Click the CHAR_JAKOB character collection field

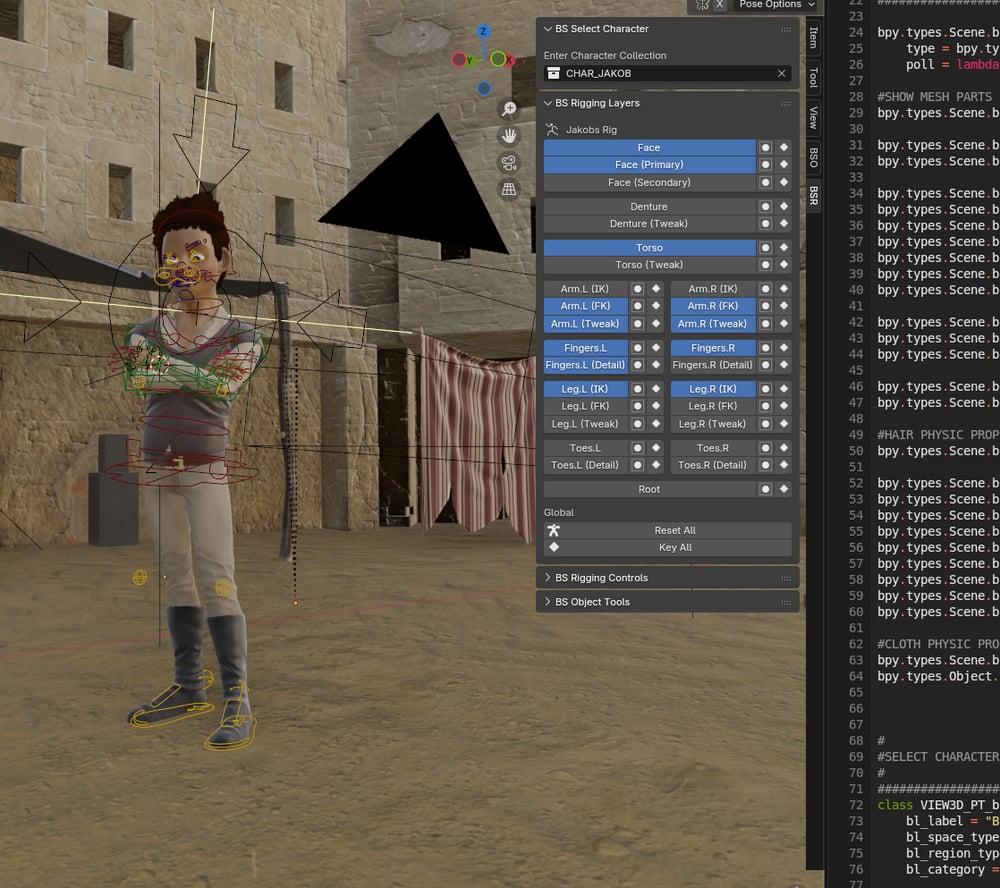point(668,73)
